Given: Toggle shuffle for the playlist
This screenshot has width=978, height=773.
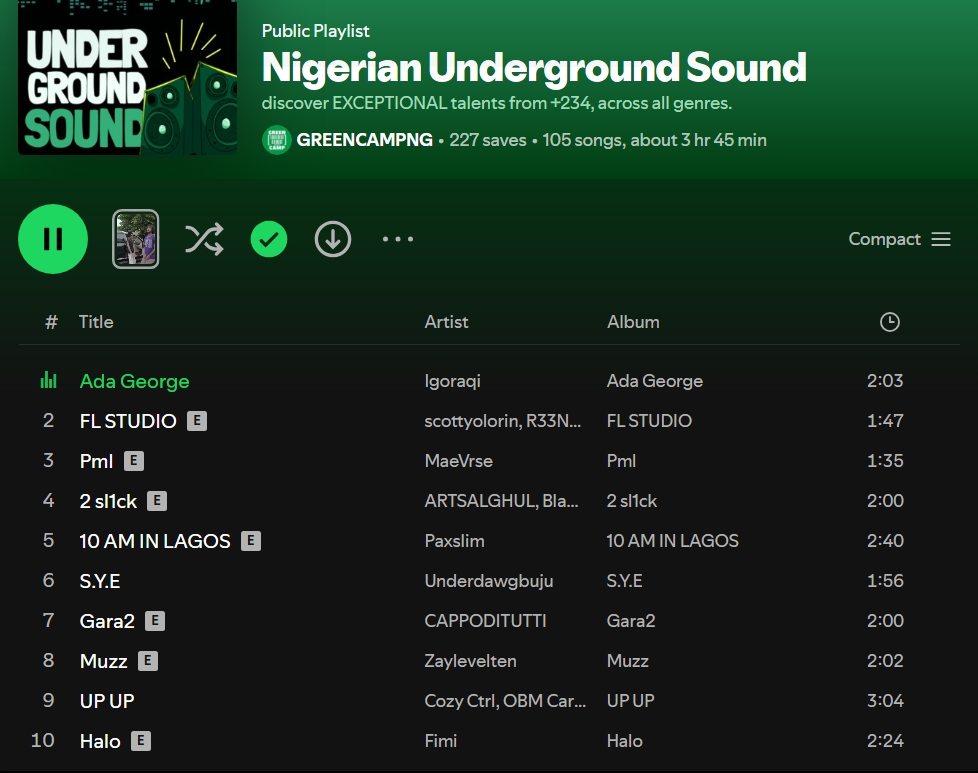Looking at the screenshot, I should 204,239.
